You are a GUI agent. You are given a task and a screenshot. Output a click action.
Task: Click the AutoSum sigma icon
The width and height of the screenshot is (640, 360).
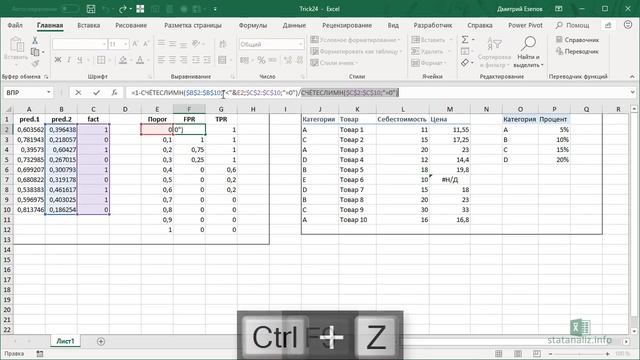click(x=465, y=40)
